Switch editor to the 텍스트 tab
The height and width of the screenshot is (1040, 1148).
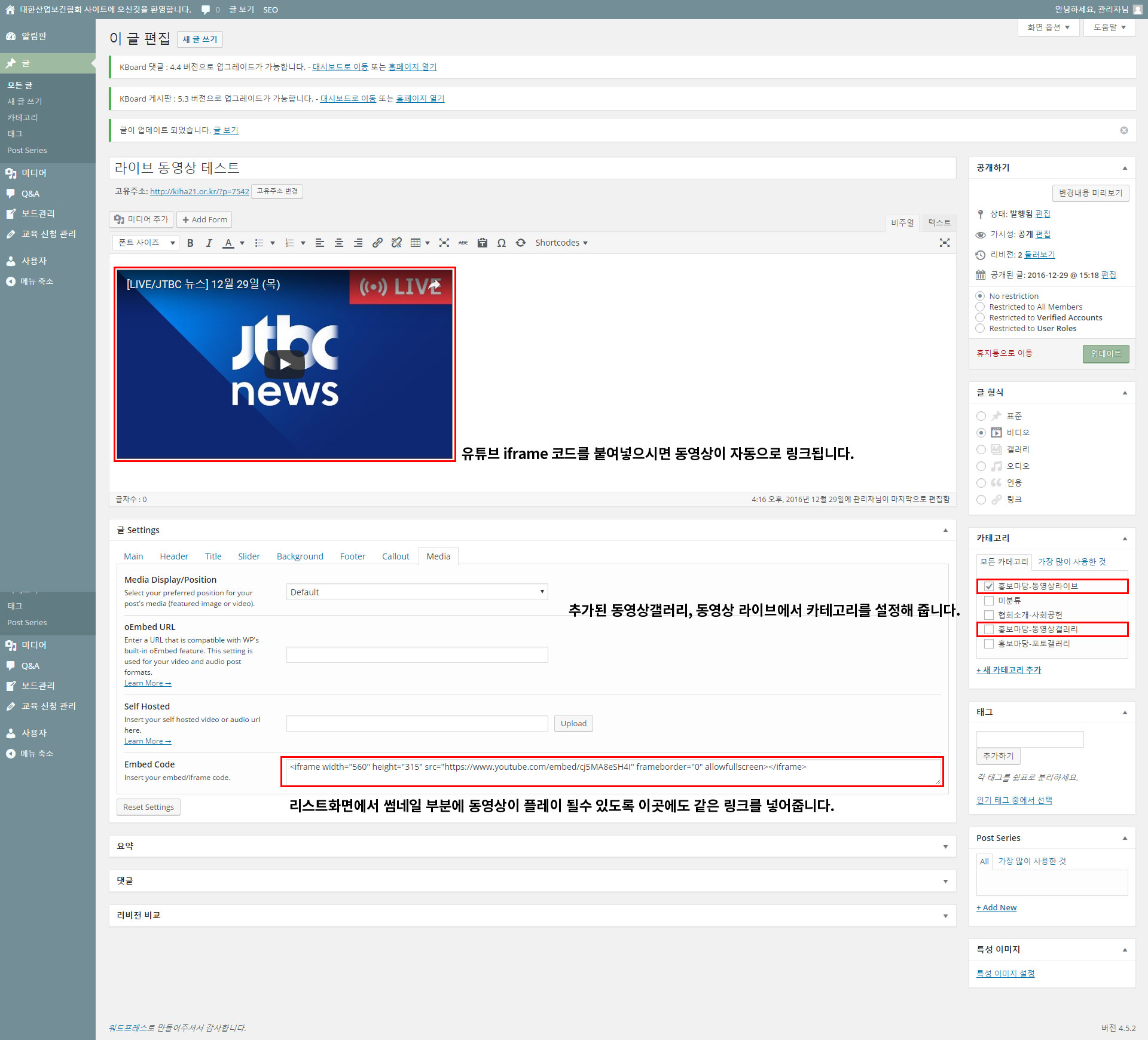click(x=939, y=223)
